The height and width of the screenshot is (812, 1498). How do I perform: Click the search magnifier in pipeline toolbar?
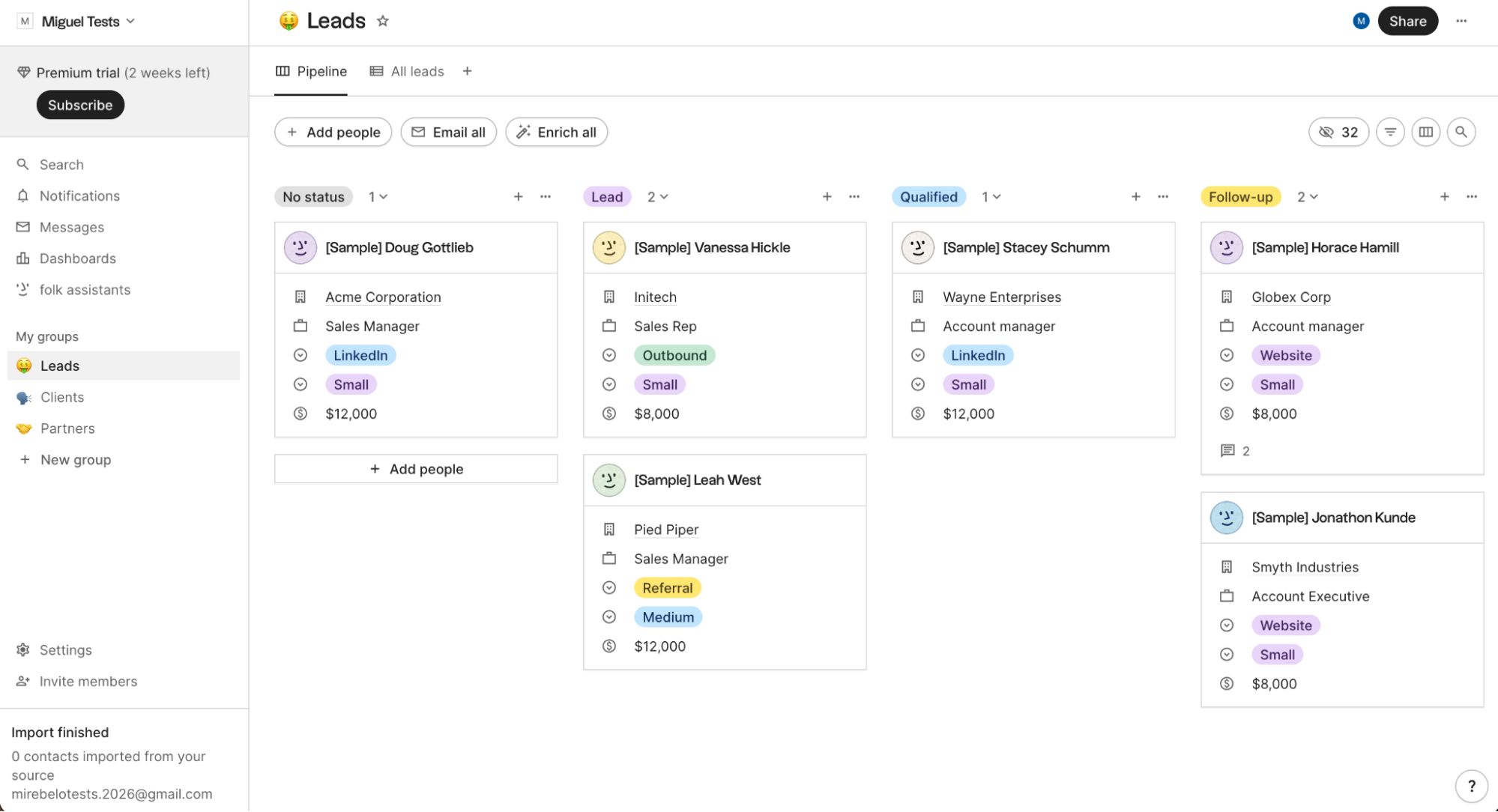click(1461, 133)
